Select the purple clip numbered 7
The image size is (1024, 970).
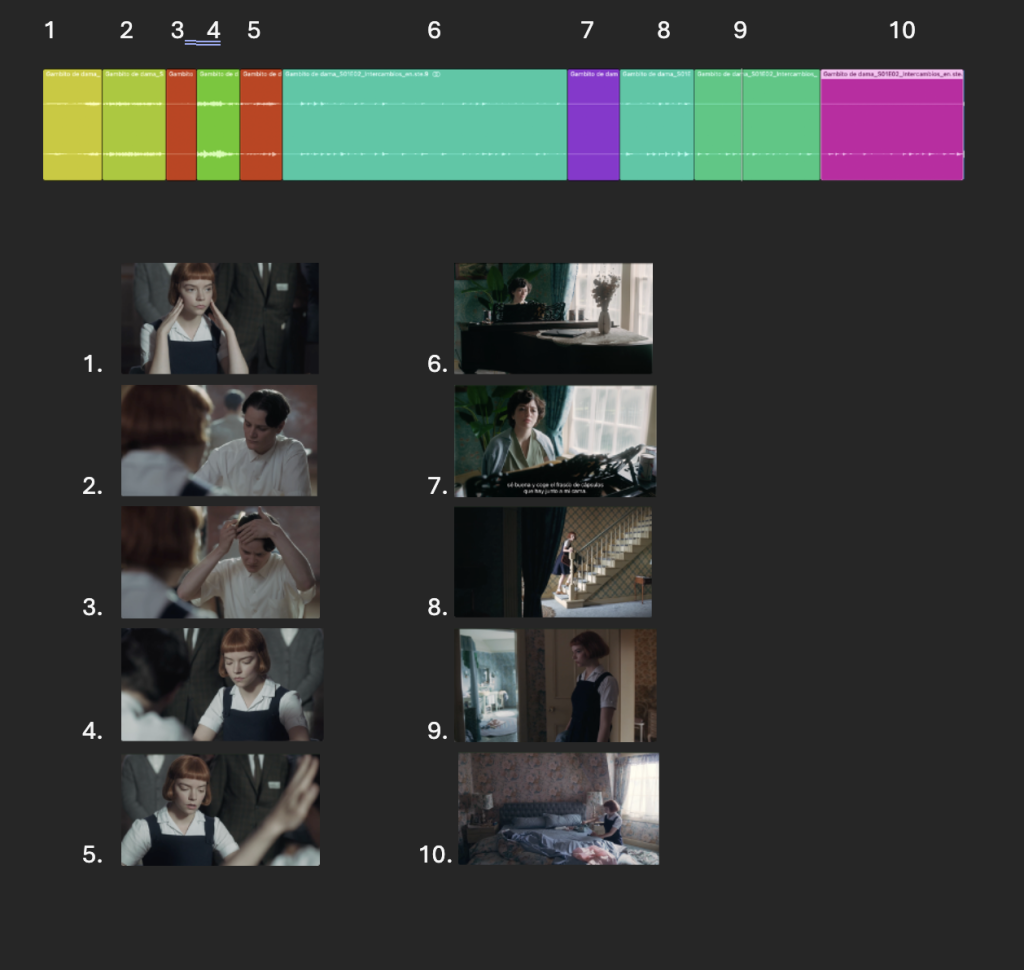tap(594, 124)
